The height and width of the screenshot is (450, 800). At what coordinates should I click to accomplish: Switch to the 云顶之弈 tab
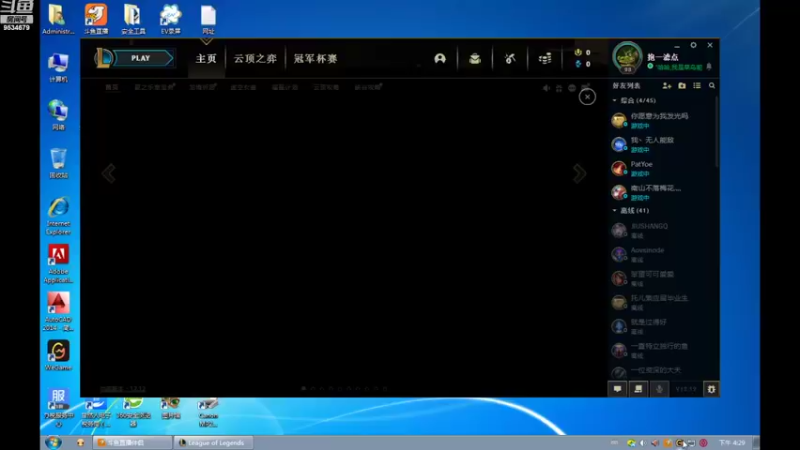(x=255, y=59)
